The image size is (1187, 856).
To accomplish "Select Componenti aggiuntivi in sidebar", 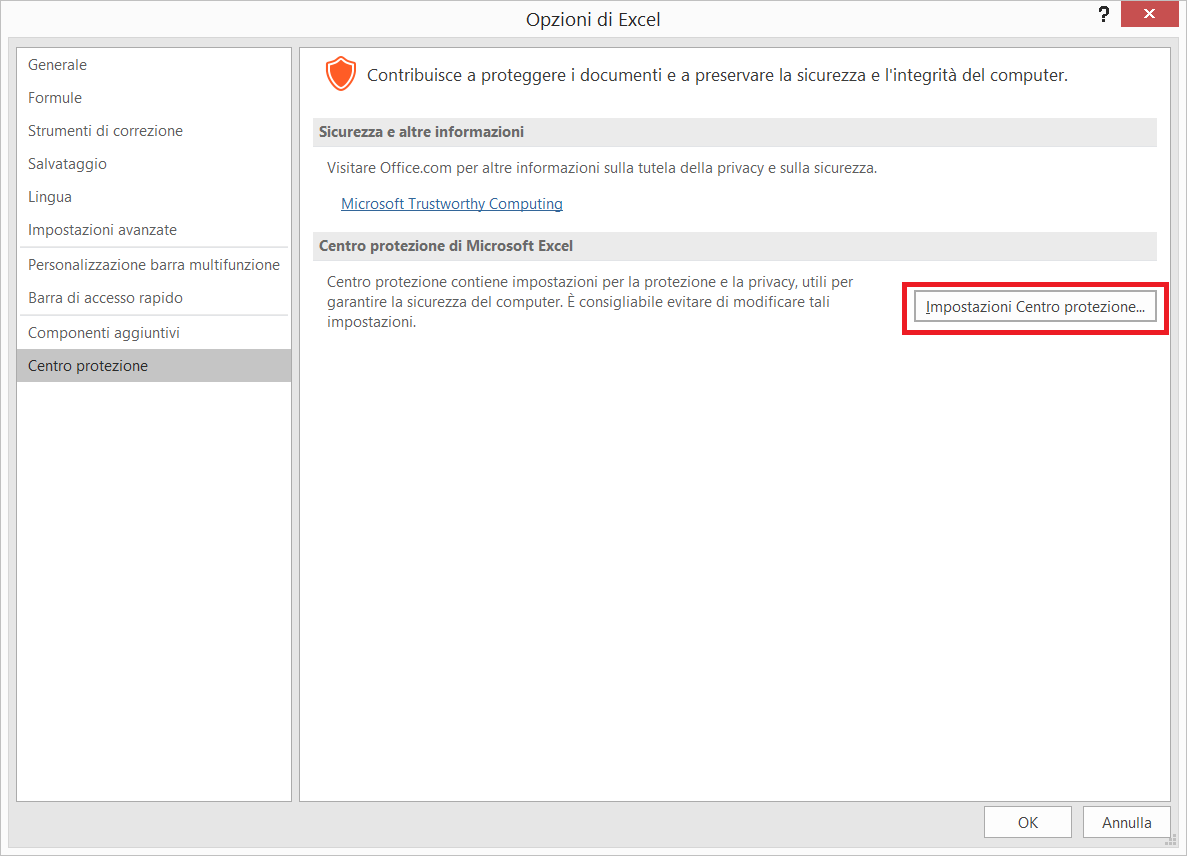I will [x=154, y=333].
